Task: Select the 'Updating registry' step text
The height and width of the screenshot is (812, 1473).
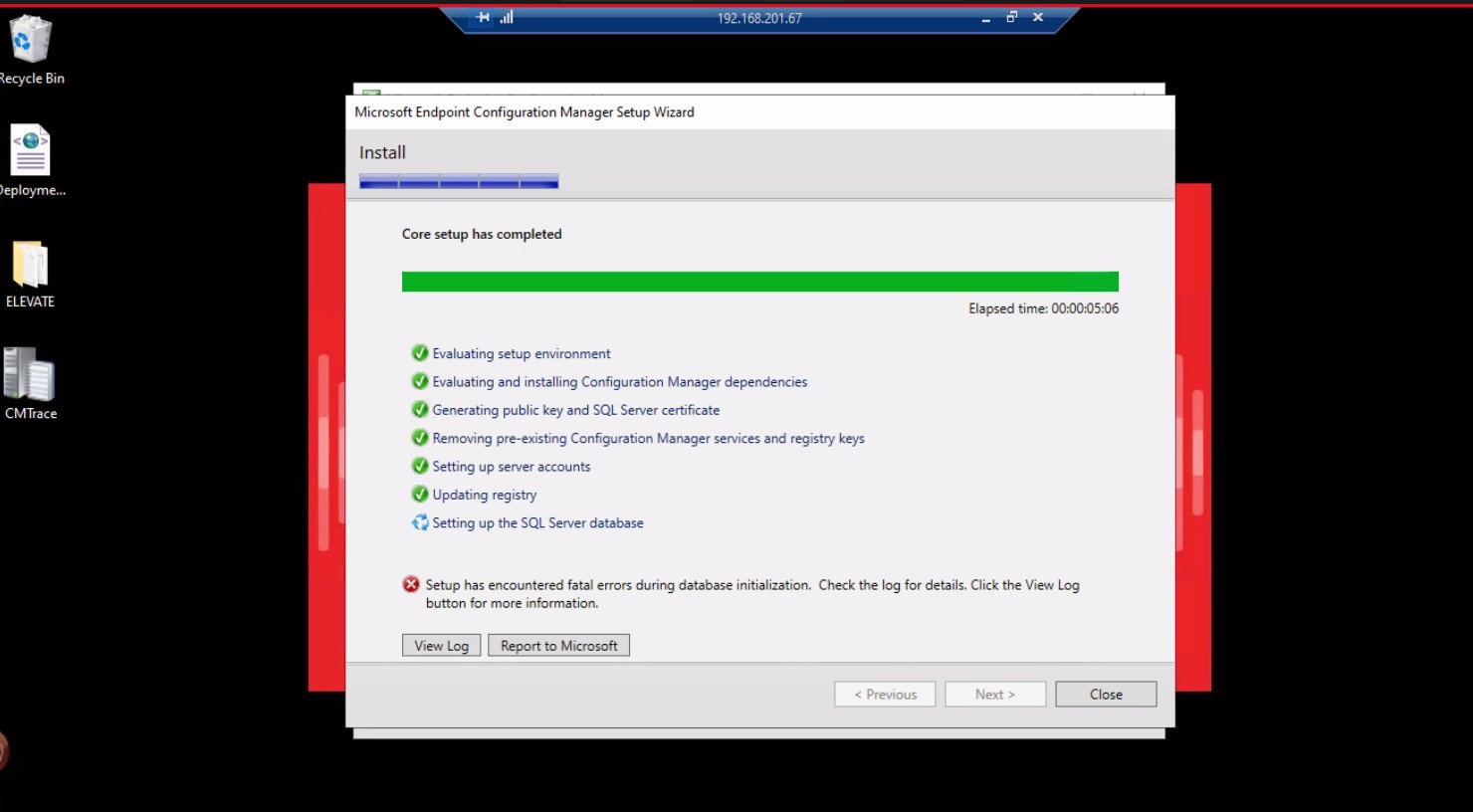Action: [x=485, y=495]
